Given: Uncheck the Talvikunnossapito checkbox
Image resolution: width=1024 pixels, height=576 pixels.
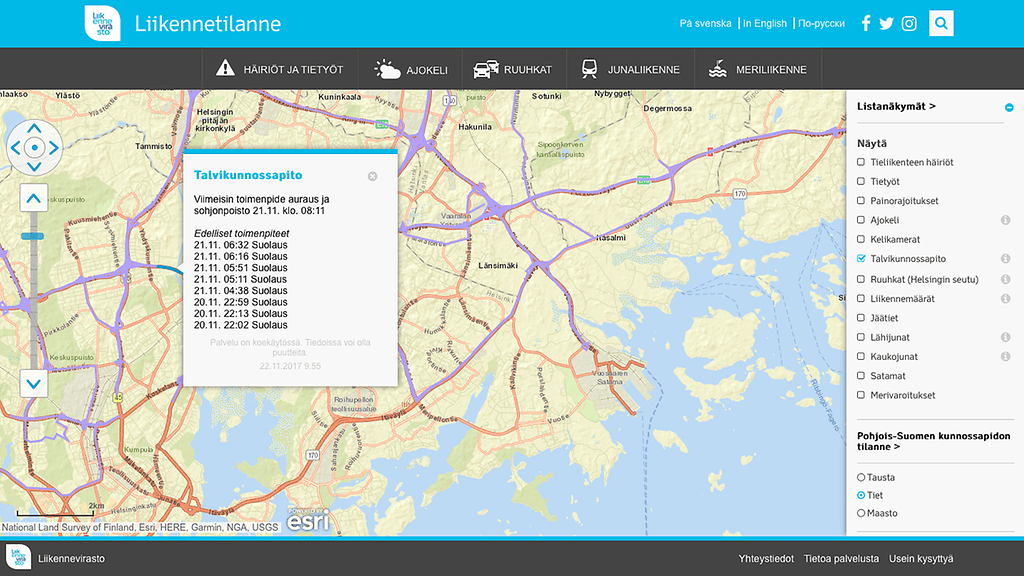Looking at the screenshot, I should tap(861, 259).
